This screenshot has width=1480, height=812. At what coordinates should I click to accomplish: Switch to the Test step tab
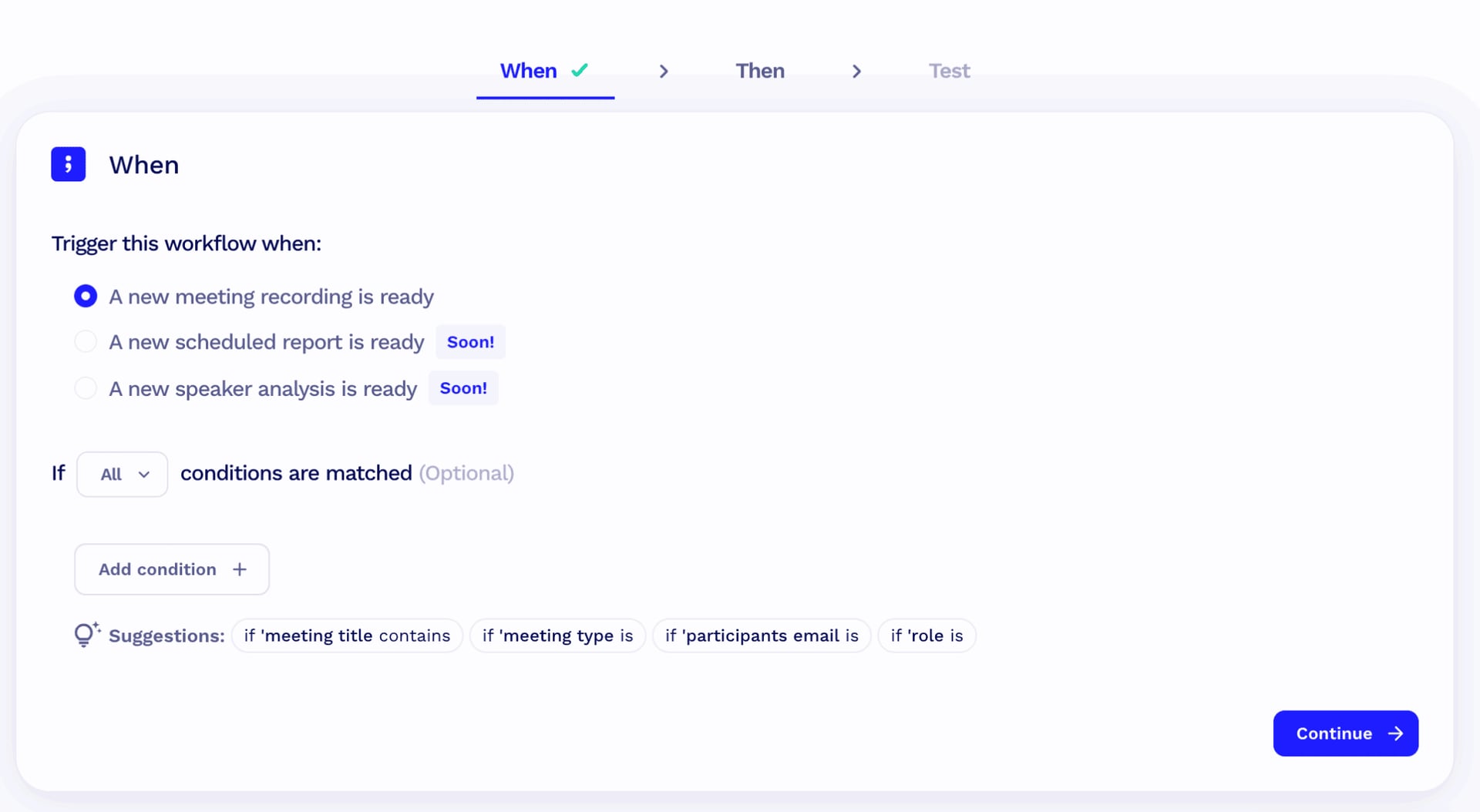[x=949, y=71]
